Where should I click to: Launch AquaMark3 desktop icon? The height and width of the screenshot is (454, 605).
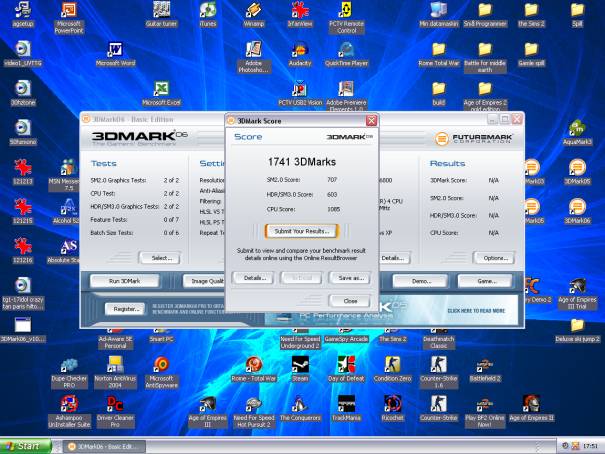pyautogui.click(x=577, y=133)
